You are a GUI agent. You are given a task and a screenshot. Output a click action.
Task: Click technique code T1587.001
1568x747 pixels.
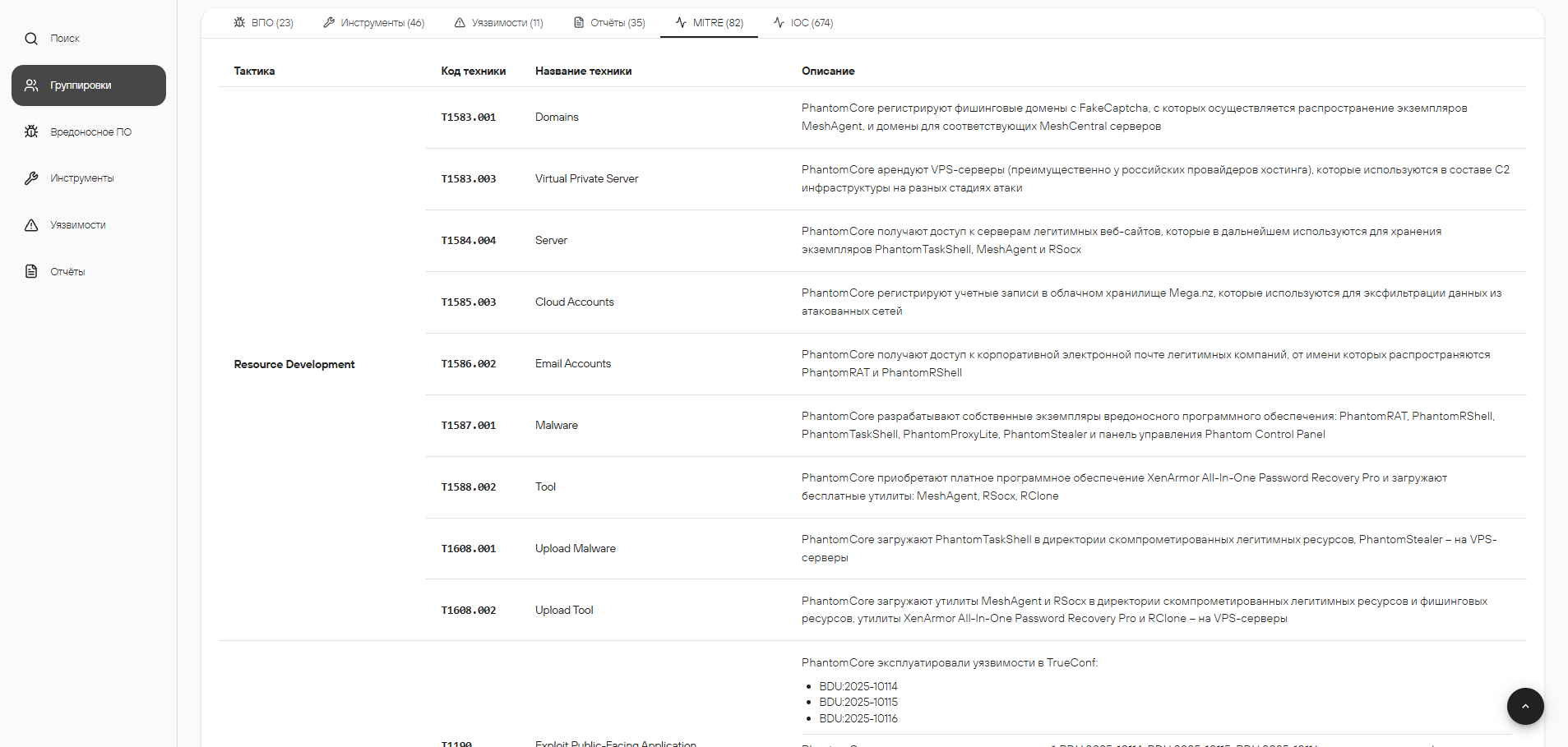click(x=469, y=426)
